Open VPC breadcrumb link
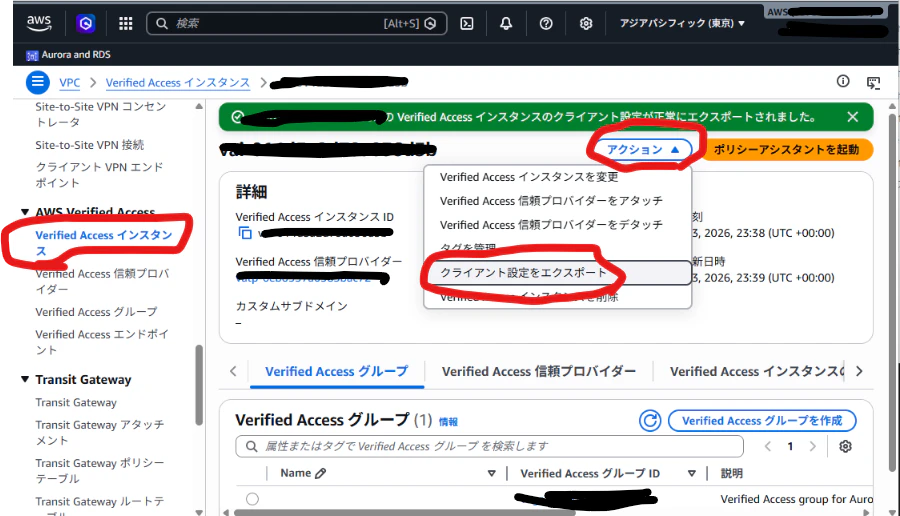Viewport: 900px width, 516px height. pyautogui.click(x=69, y=83)
